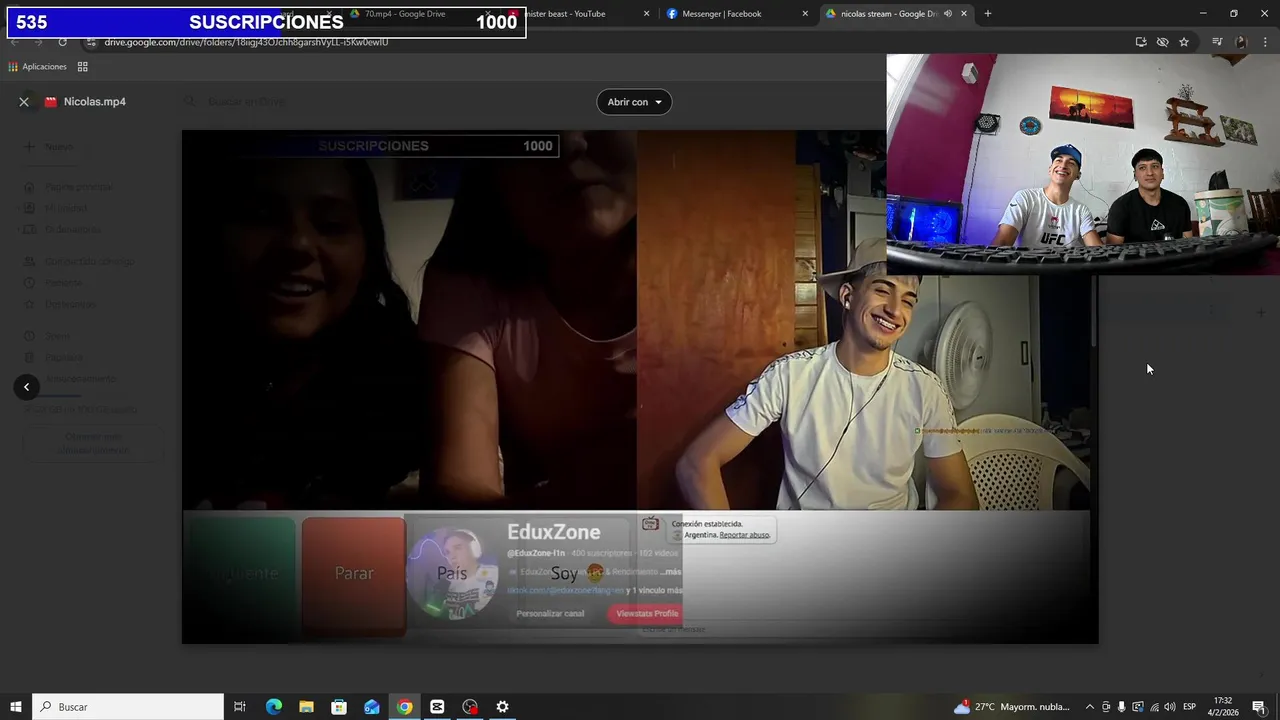Open the notification center icon
Image resolution: width=1280 pixels, height=720 pixels.
pyautogui.click(x=1259, y=707)
